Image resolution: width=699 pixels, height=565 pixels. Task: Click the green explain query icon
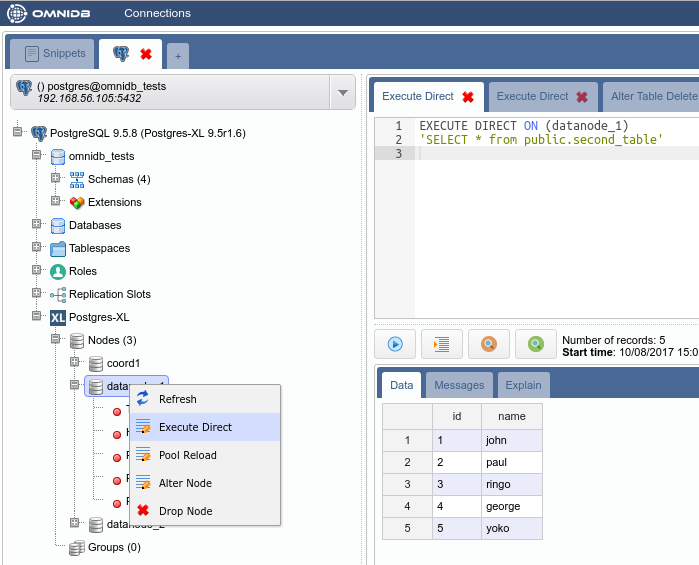coord(536,344)
